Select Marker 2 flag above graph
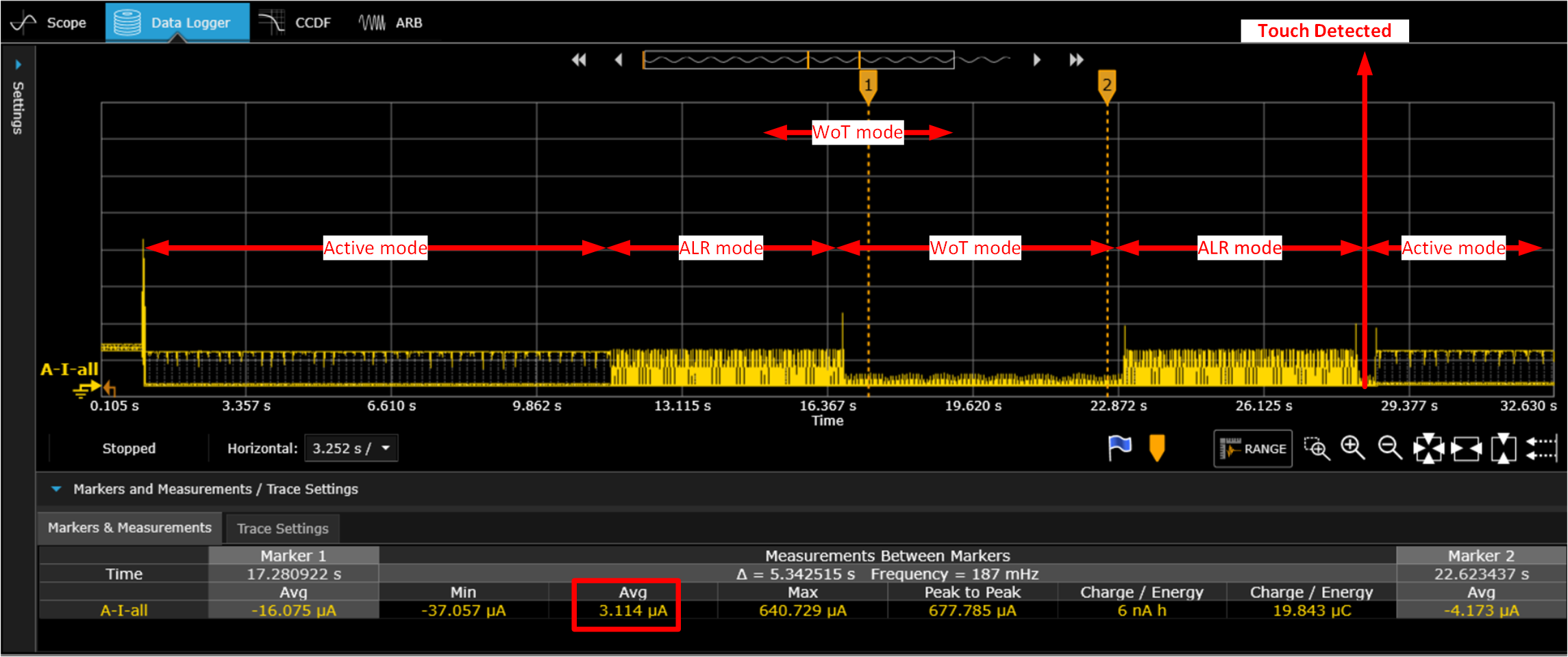 pyautogui.click(x=1107, y=86)
